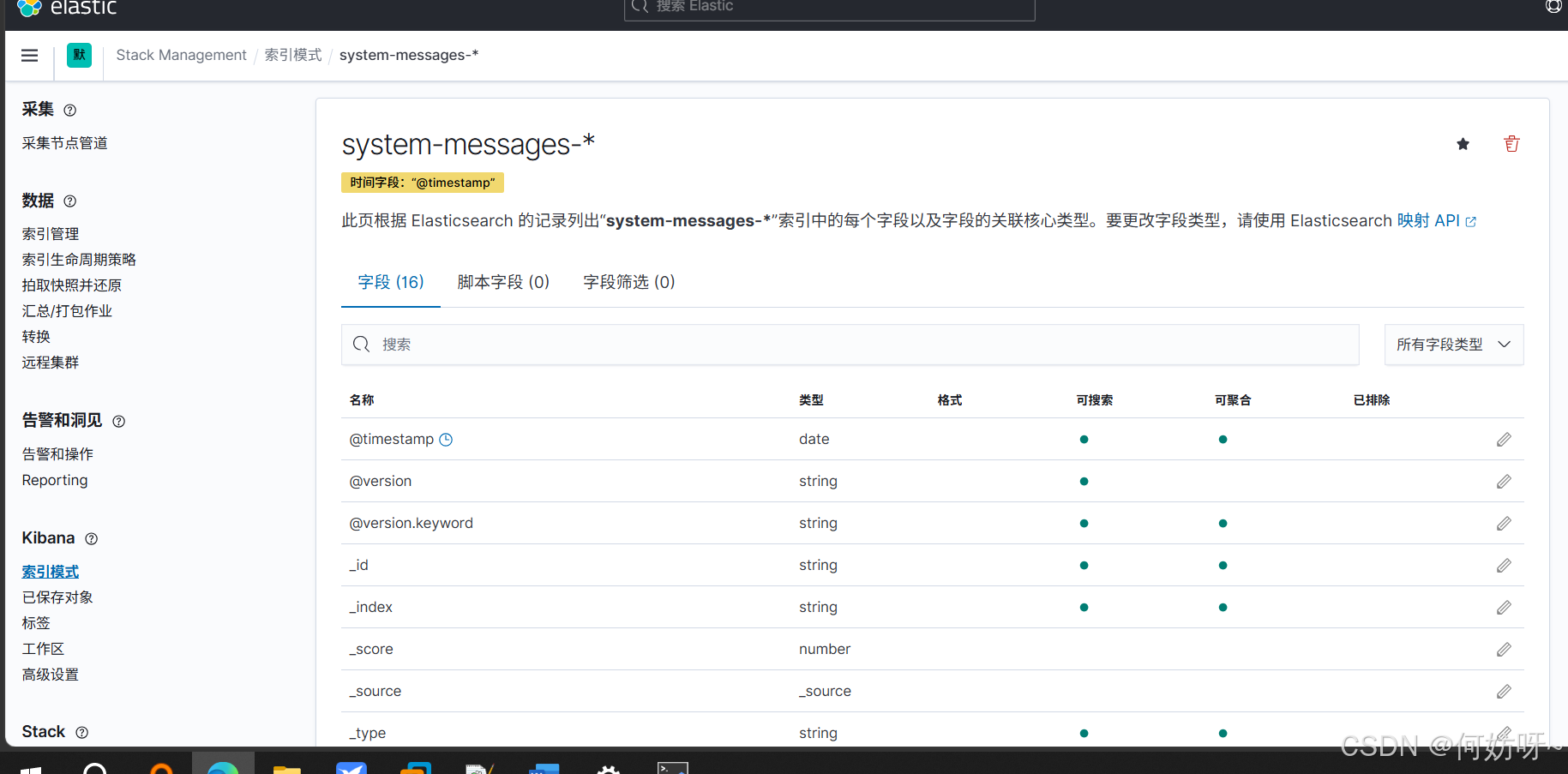Select the @version.keyword field name
1568x774 pixels.
pyautogui.click(x=412, y=524)
